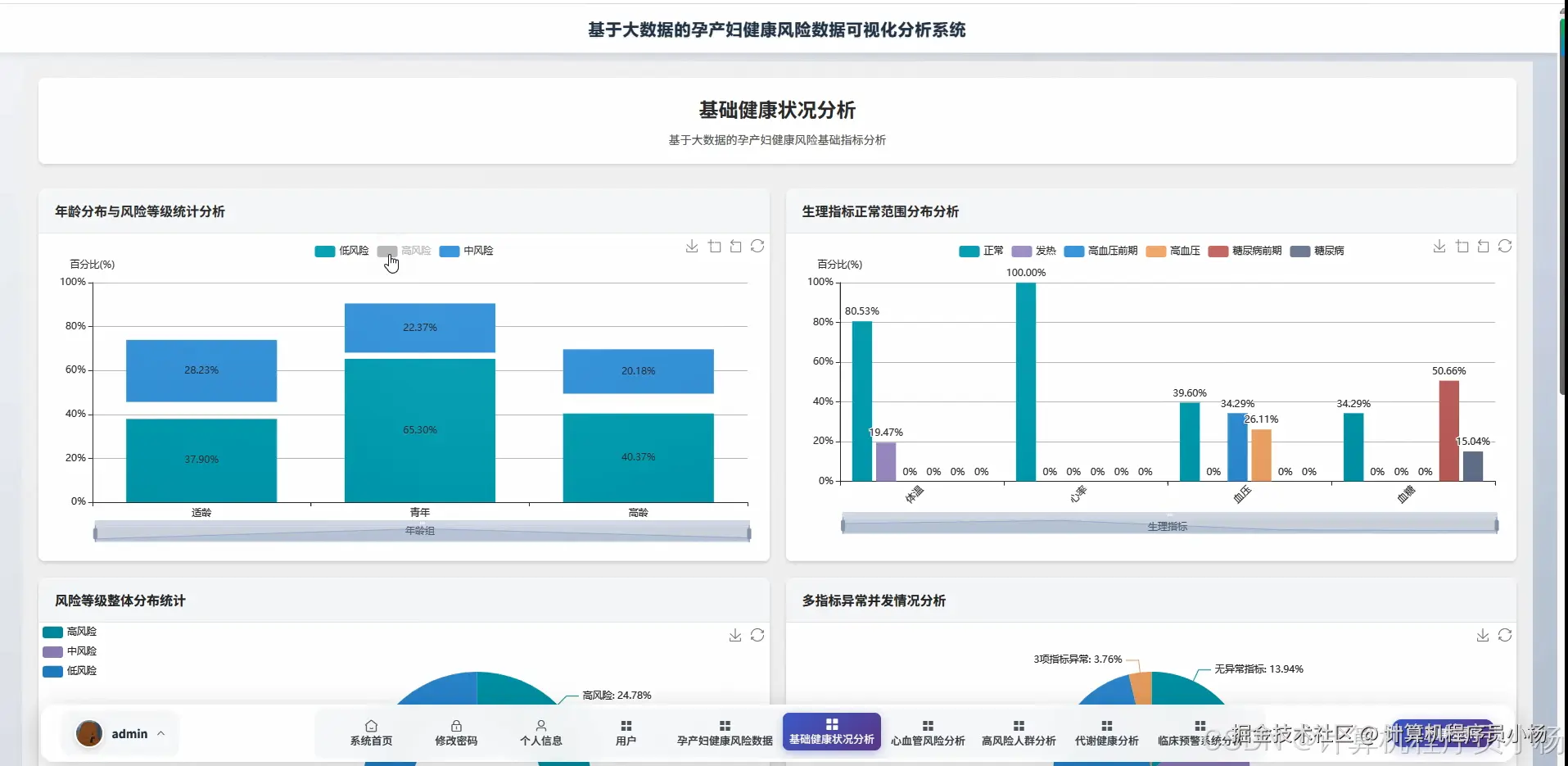This screenshot has height=766, width=1568.
Task: Restore the risk level distribution pie chart
Action: [757, 636]
